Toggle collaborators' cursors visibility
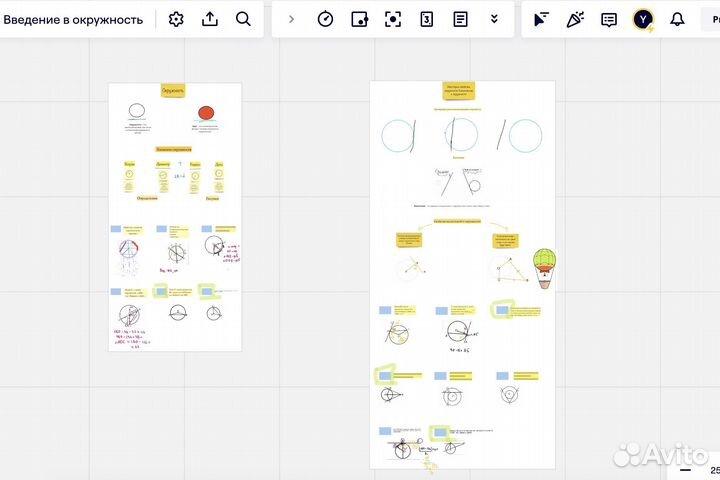Viewport: 720px width, 480px height. (x=542, y=19)
